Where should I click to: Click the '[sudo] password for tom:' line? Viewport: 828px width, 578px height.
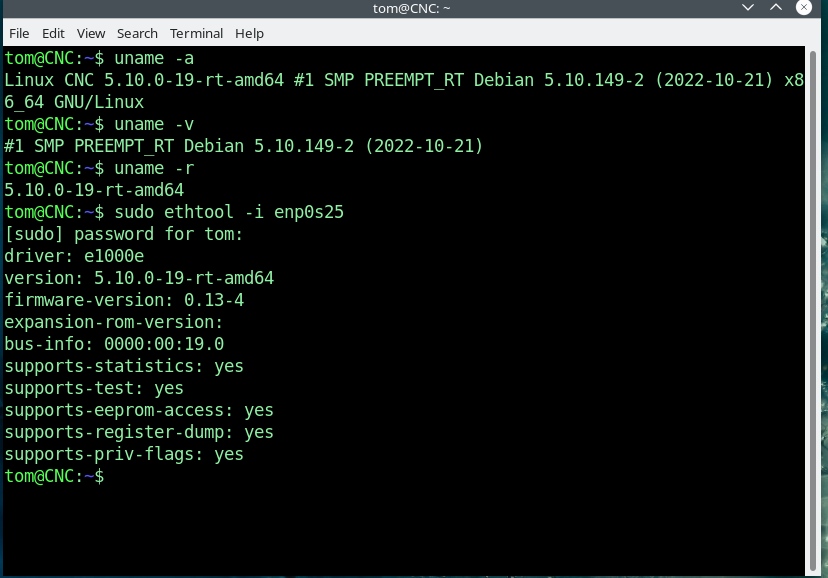(124, 234)
